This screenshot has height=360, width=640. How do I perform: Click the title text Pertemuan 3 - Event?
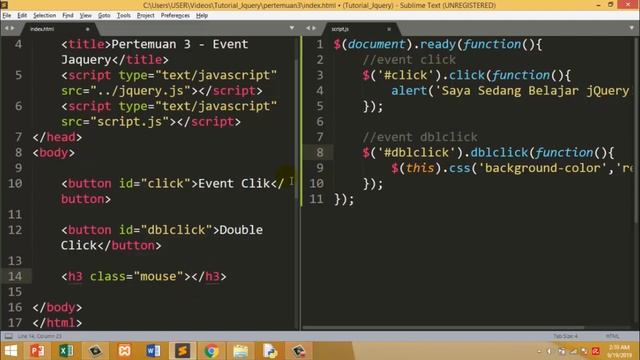tap(180, 44)
